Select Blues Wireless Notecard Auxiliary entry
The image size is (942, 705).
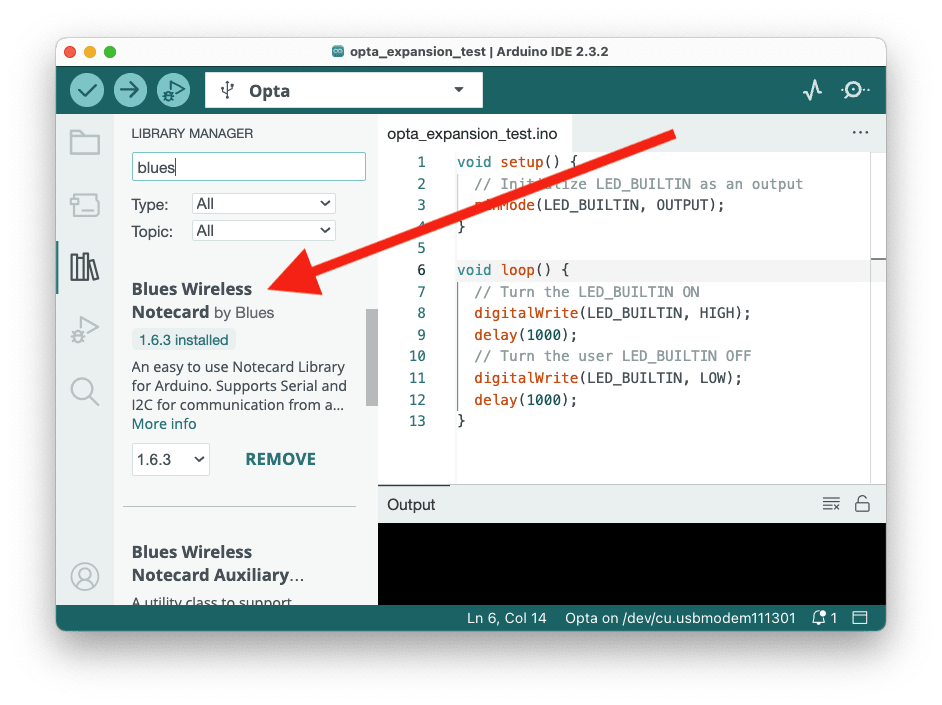click(x=217, y=563)
